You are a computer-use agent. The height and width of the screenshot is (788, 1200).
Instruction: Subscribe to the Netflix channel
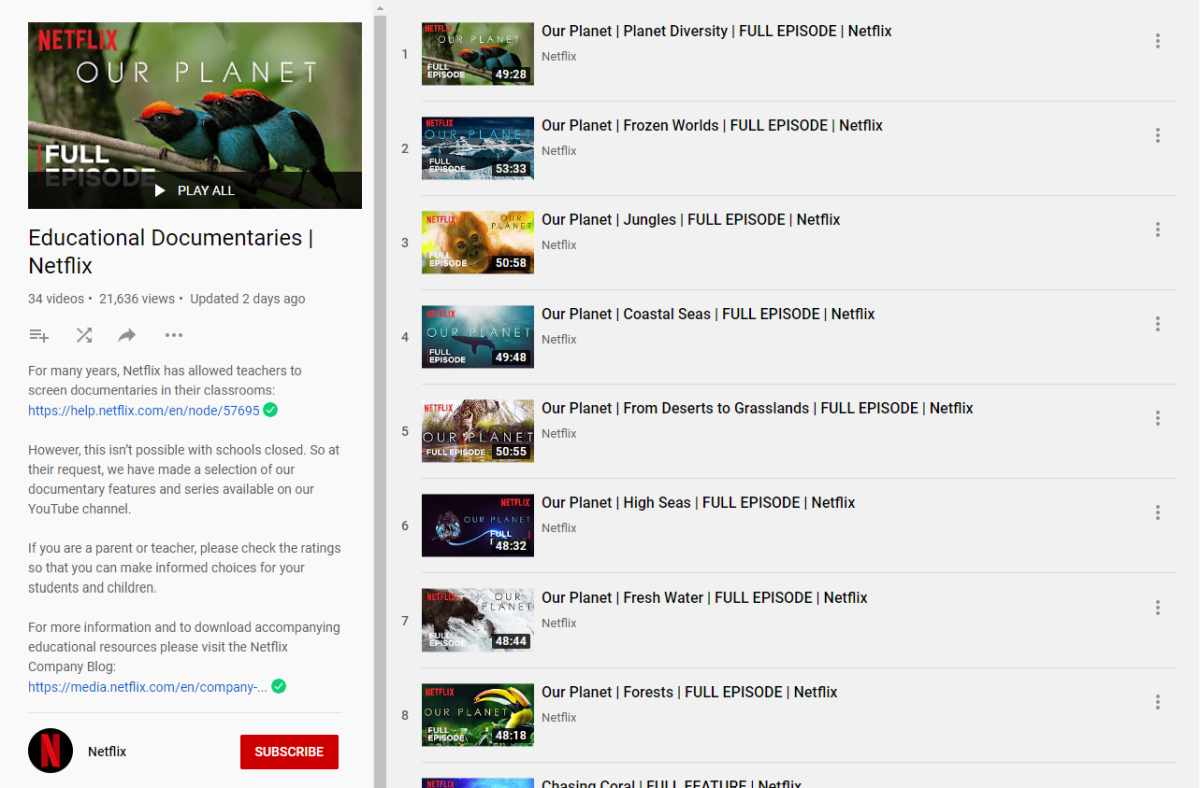(x=289, y=752)
